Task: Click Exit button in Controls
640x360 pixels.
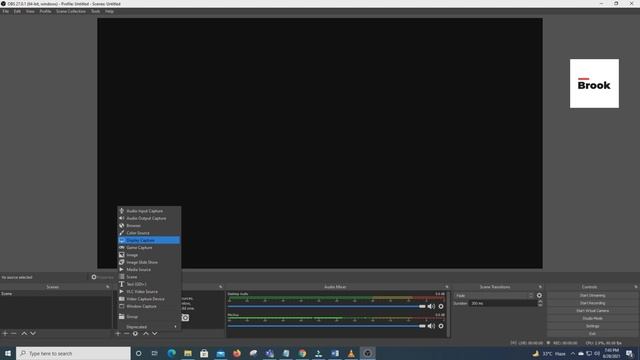Action: point(592,333)
